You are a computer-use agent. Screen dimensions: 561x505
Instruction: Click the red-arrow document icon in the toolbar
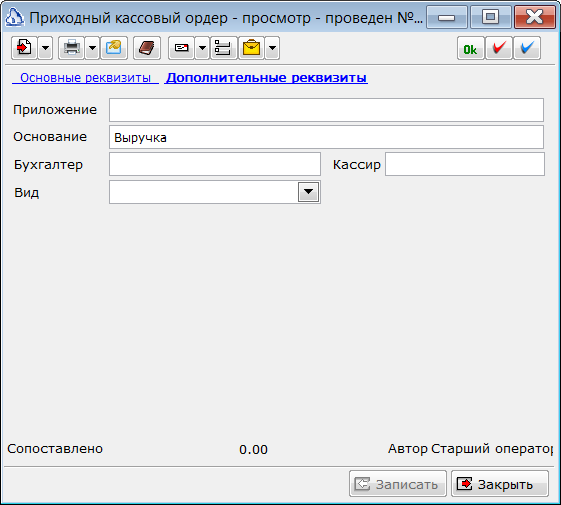point(24,48)
